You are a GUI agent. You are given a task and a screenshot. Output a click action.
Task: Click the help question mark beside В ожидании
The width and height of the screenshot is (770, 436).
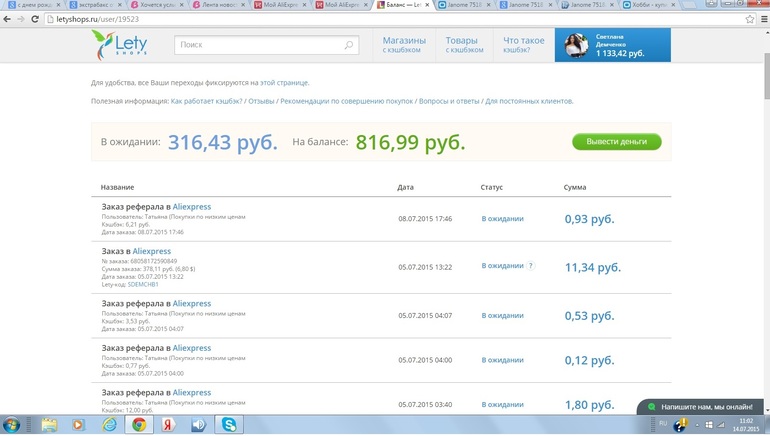point(531,266)
